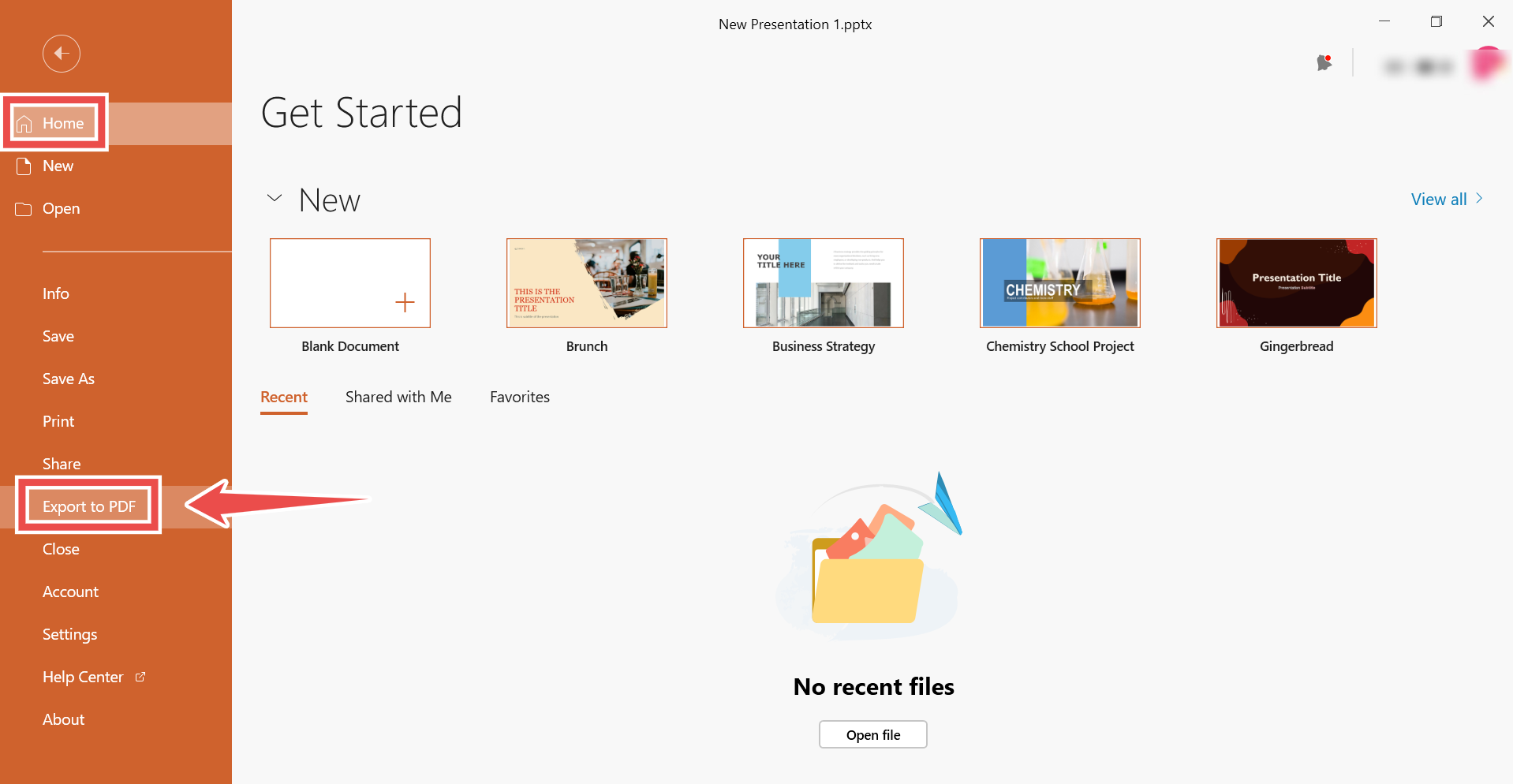Click the Open file button
The height and width of the screenshot is (784, 1513).
coord(872,734)
